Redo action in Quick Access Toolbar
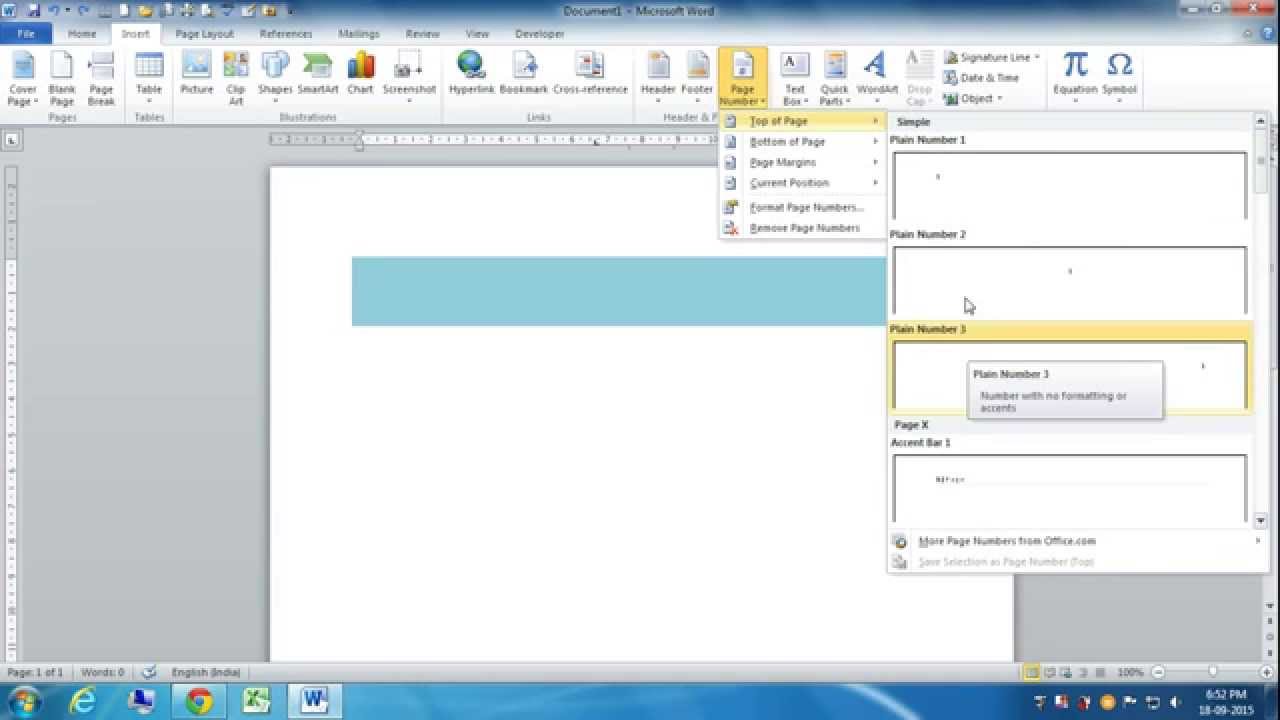Viewport: 1280px width, 720px height. pos(82,11)
